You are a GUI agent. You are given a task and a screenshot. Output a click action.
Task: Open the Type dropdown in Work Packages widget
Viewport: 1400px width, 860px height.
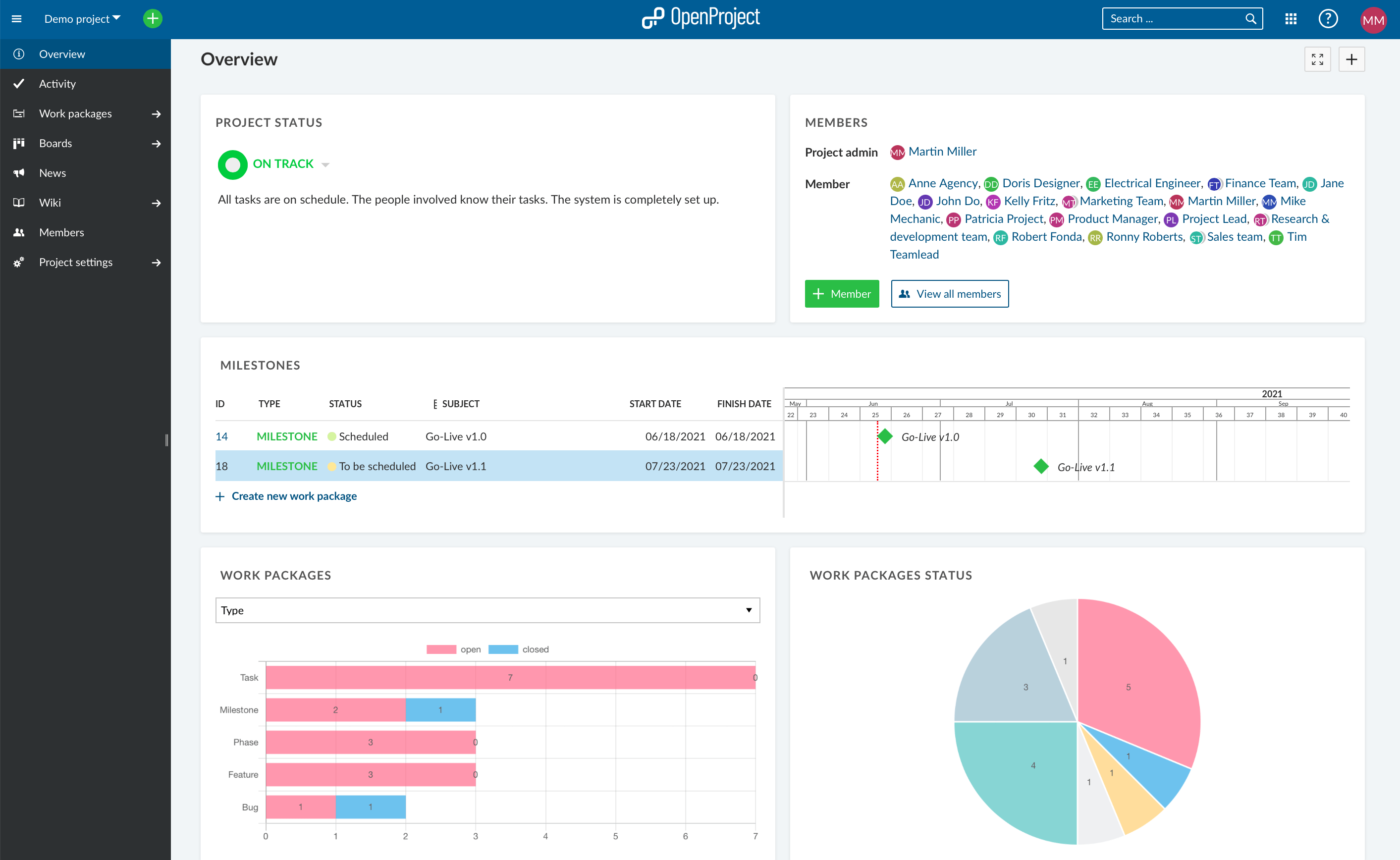[x=487, y=610]
